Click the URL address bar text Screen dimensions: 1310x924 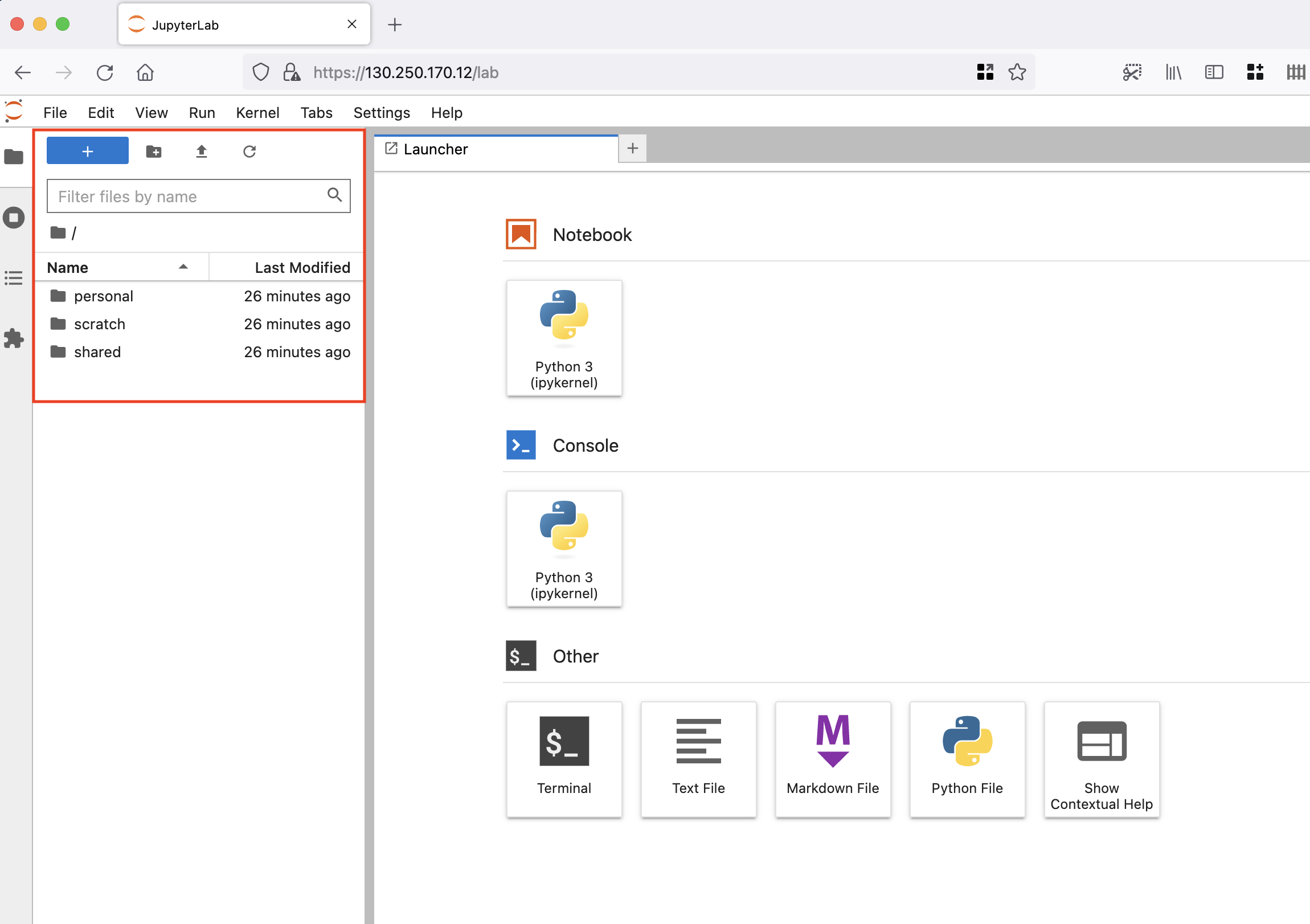pyautogui.click(x=406, y=72)
